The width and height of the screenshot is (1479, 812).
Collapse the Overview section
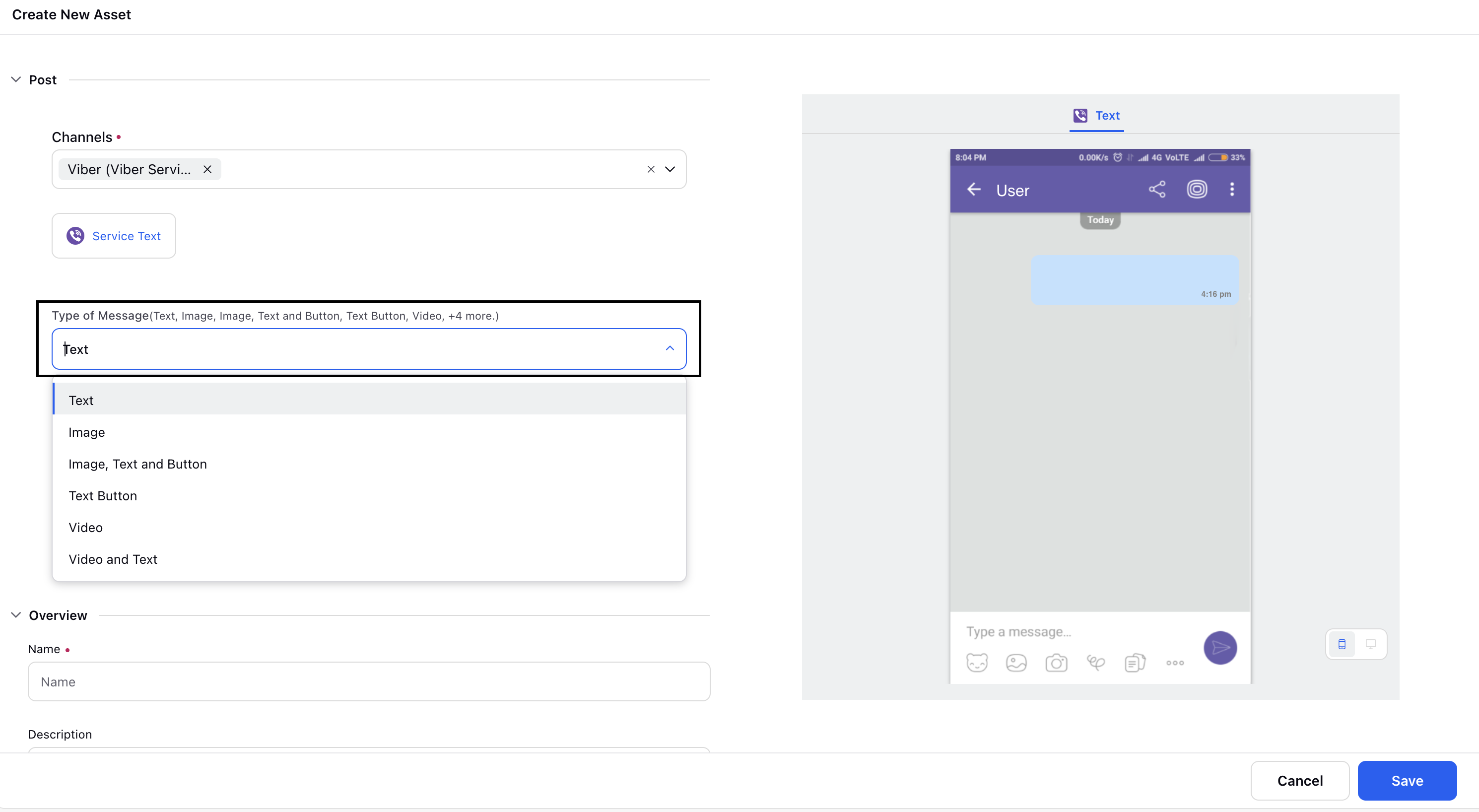(x=16, y=615)
